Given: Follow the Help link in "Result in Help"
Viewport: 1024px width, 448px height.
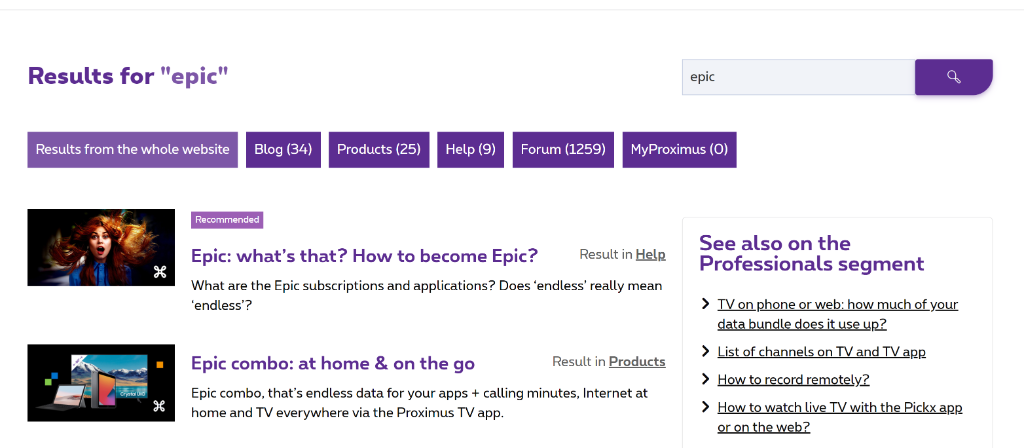Looking at the screenshot, I should 650,255.
